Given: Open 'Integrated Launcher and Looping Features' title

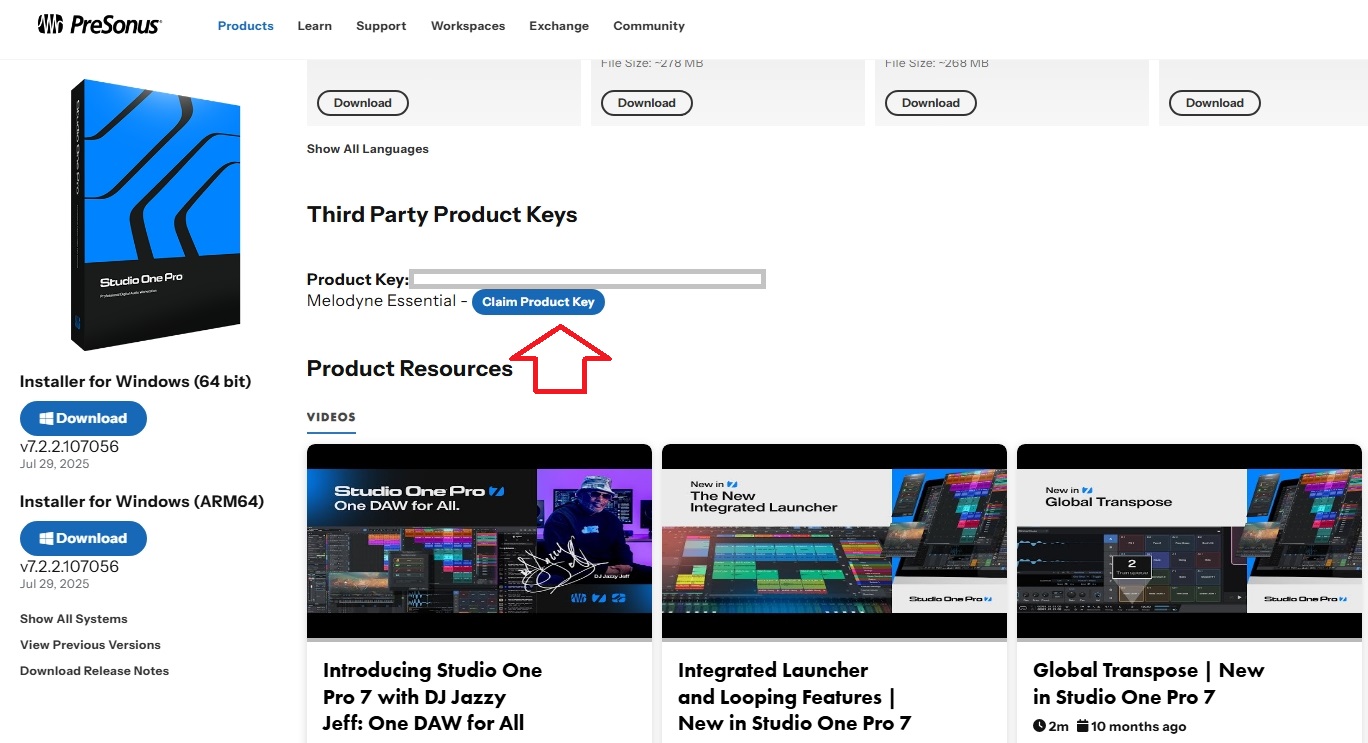Looking at the screenshot, I should 794,697.
